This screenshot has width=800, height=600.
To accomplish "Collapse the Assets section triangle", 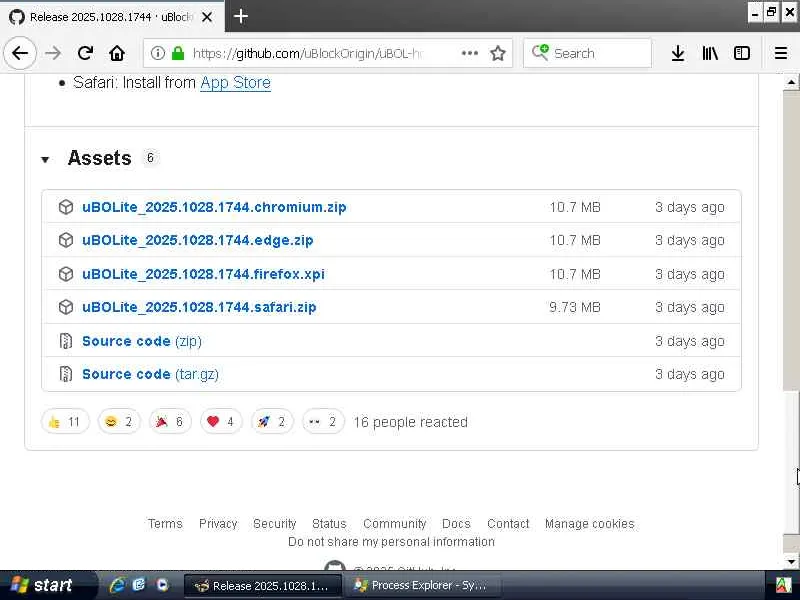I will coord(45,160).
